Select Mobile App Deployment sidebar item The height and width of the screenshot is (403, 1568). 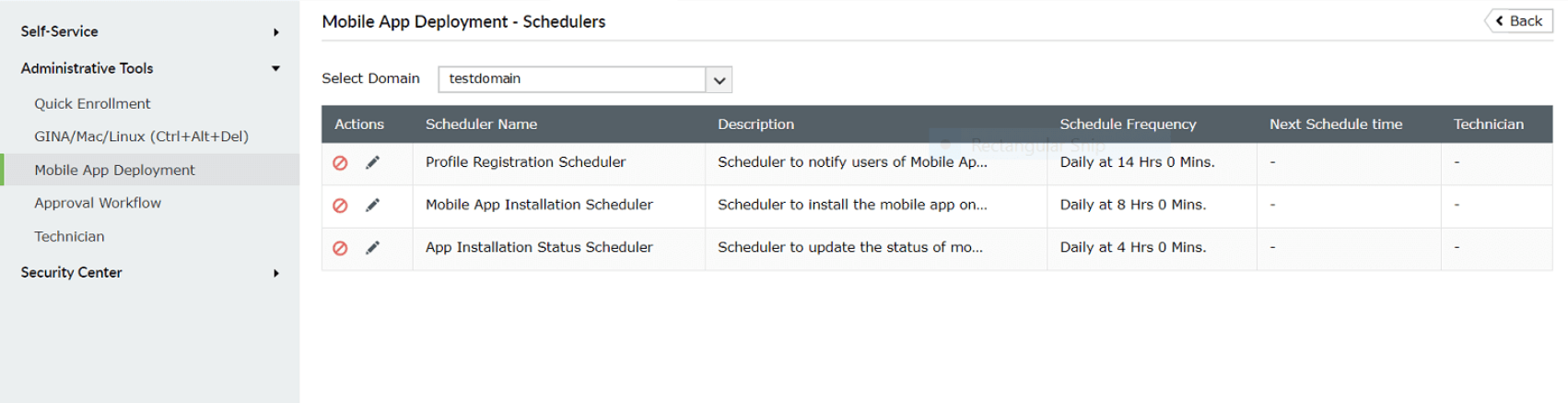(x=114, y=170)
